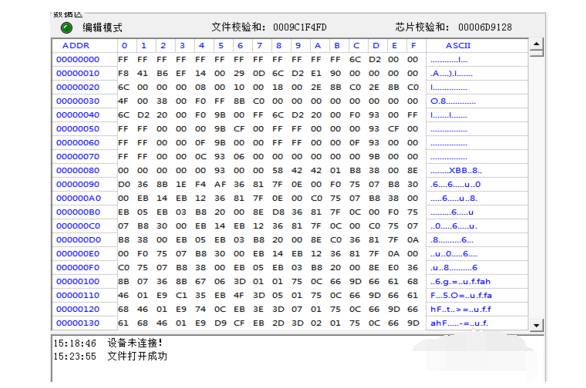Select address row 000000D0

78,240
